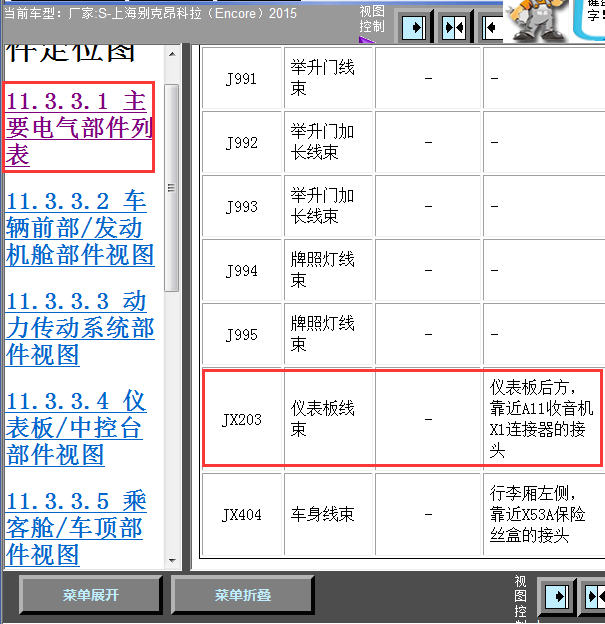Open 11.3.3.2 车辆前部/发动机舱部件视图 link

(80, 228)
